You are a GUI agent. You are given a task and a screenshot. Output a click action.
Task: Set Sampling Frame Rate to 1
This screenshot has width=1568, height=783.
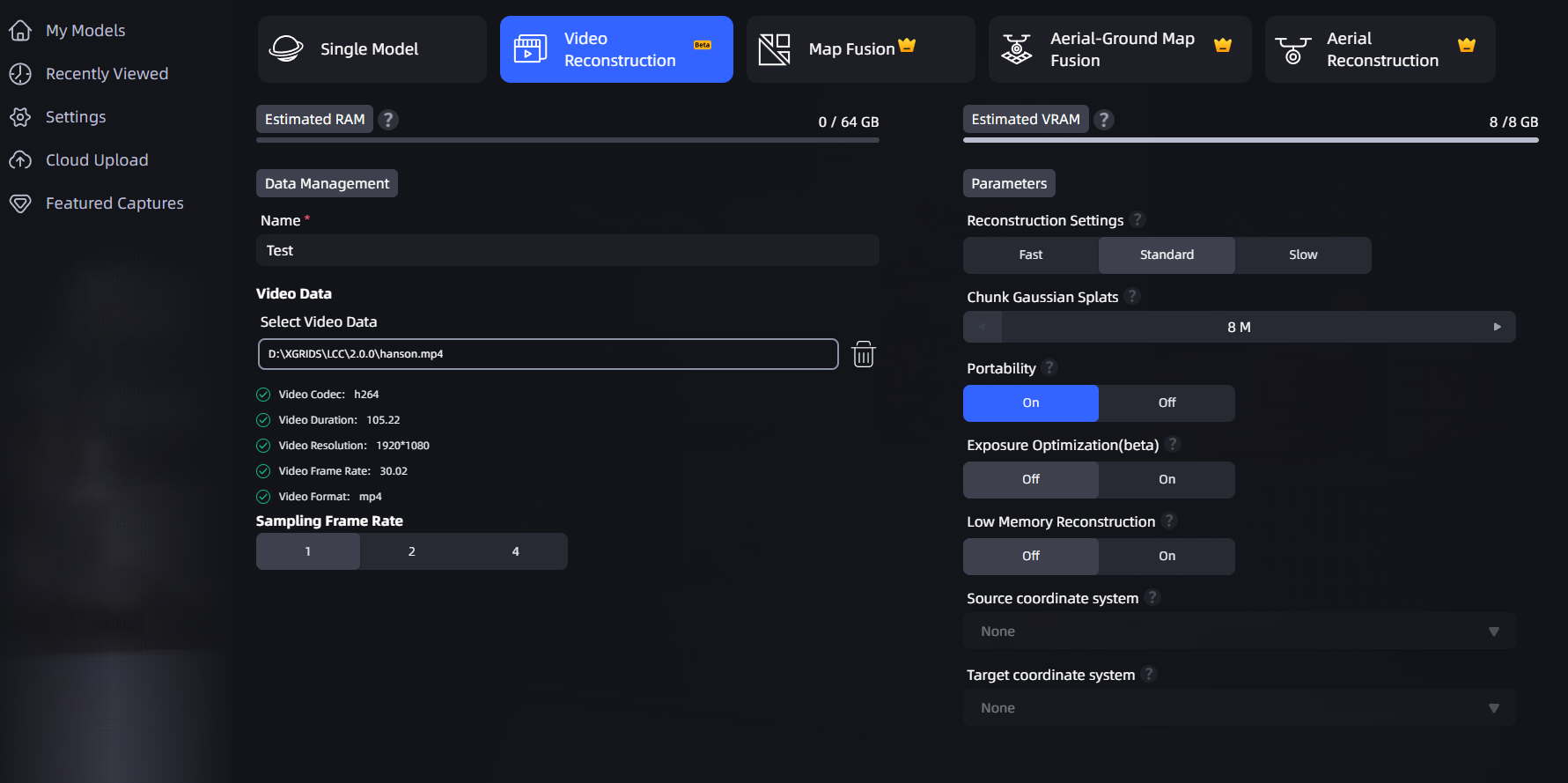point(308,551)
